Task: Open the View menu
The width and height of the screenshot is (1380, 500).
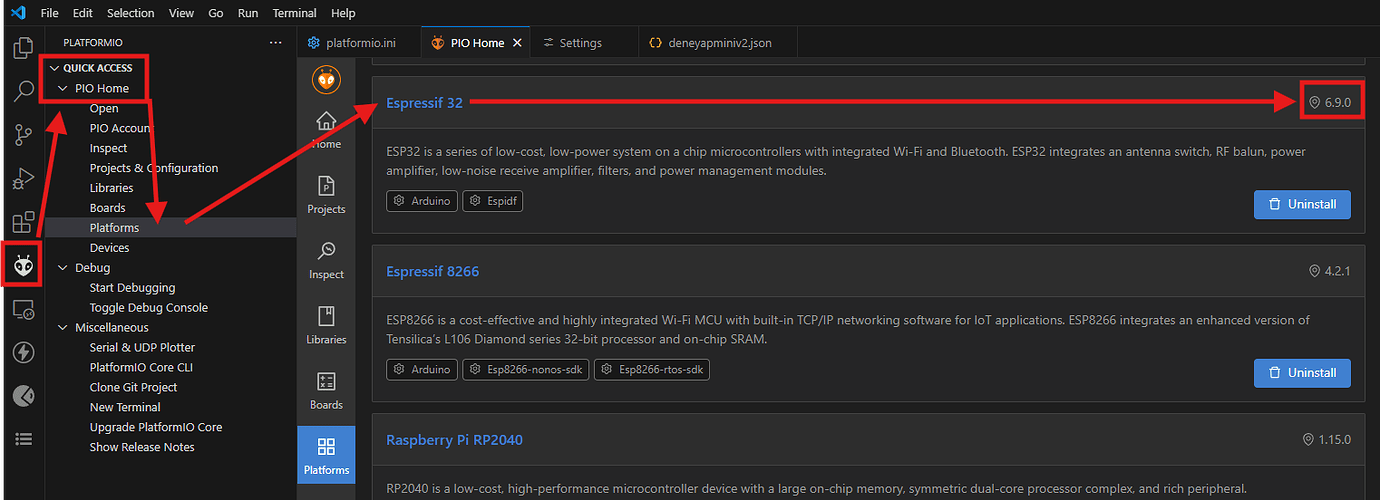Action: click(x=182, y=13)
